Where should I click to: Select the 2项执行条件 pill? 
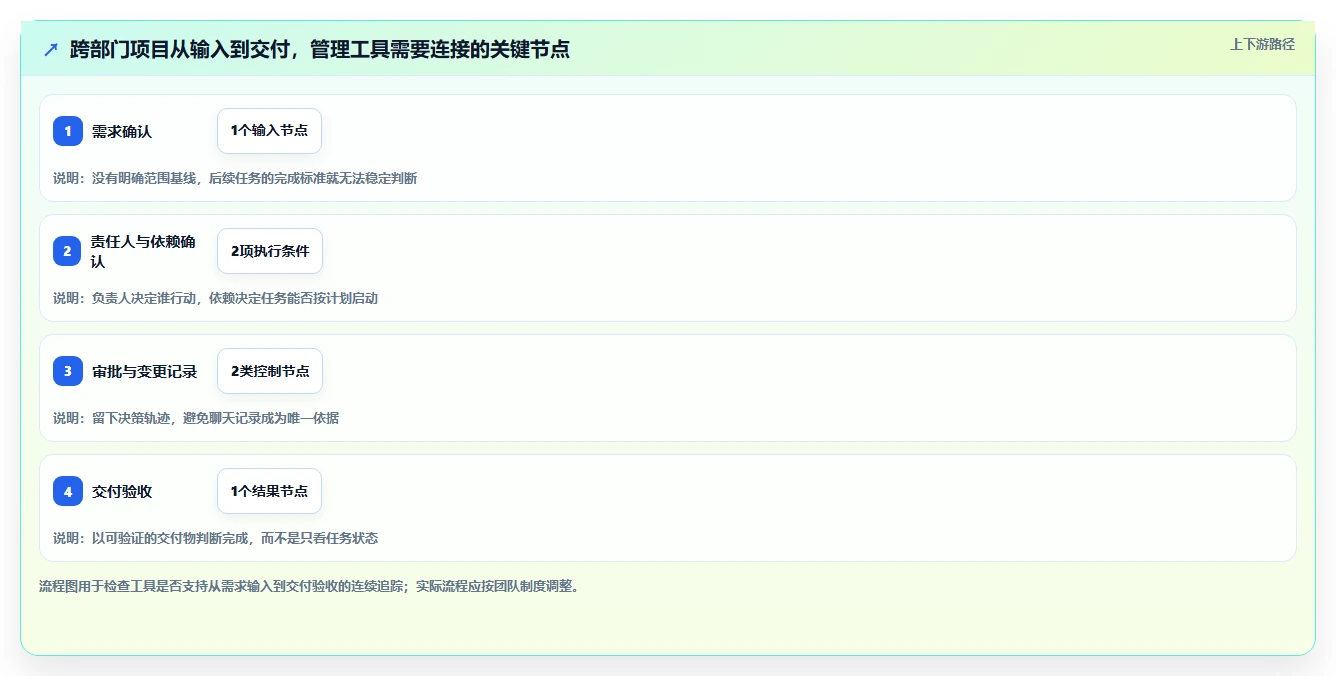coord(270,251)
